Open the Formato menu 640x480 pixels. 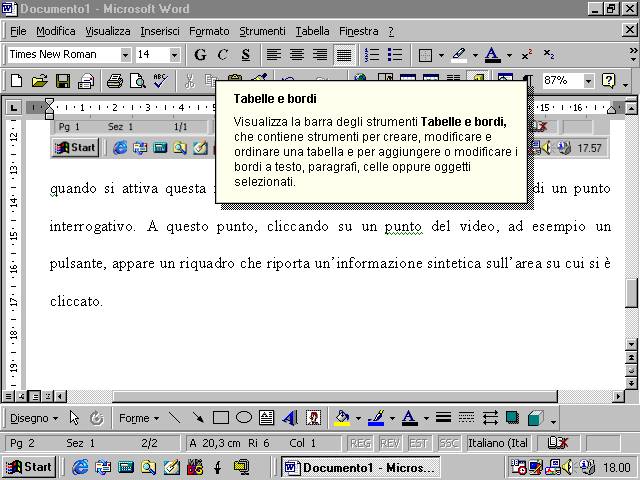point(209,31)
